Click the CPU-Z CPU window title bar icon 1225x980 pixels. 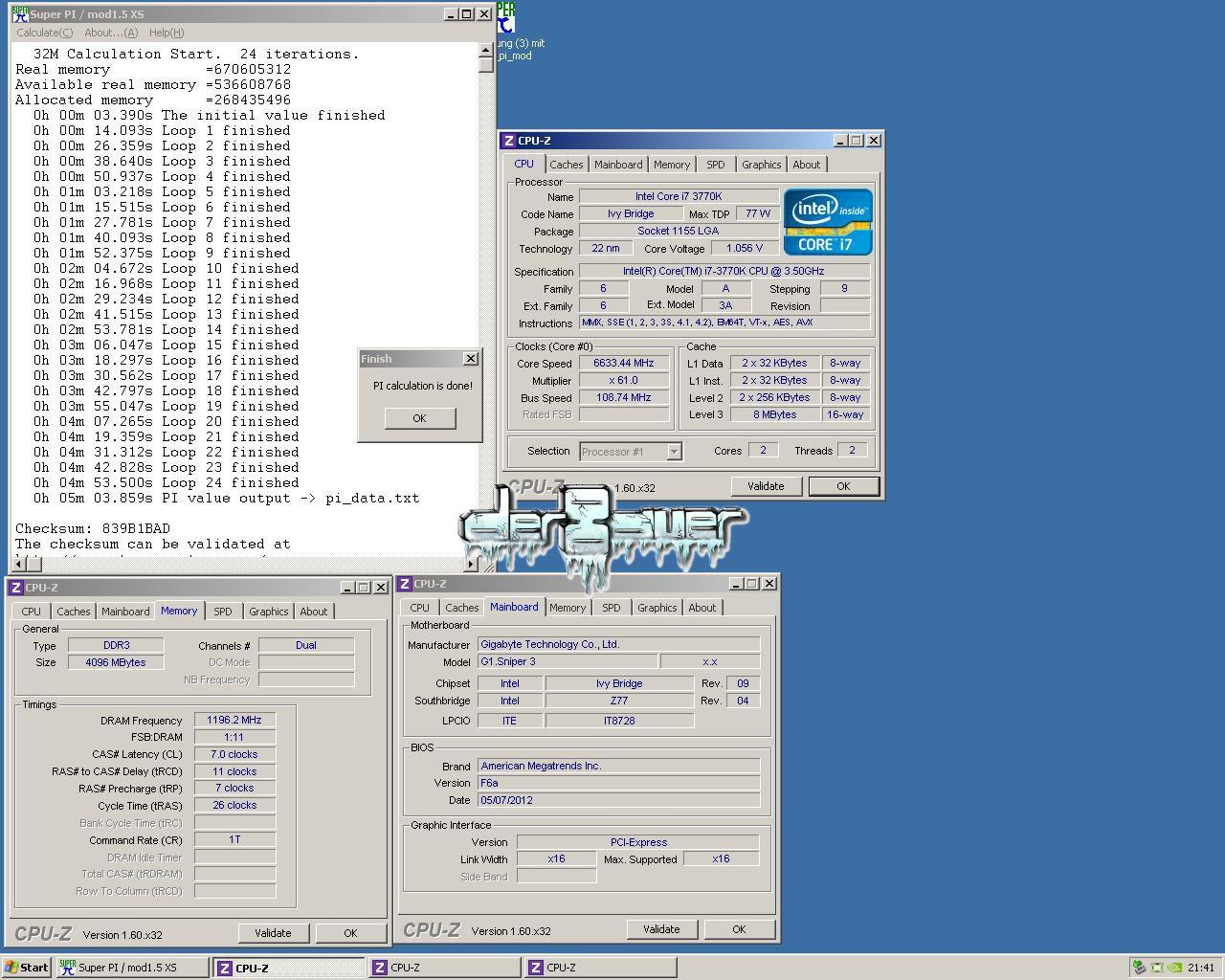pyautogui.click(x=508, y=141)
